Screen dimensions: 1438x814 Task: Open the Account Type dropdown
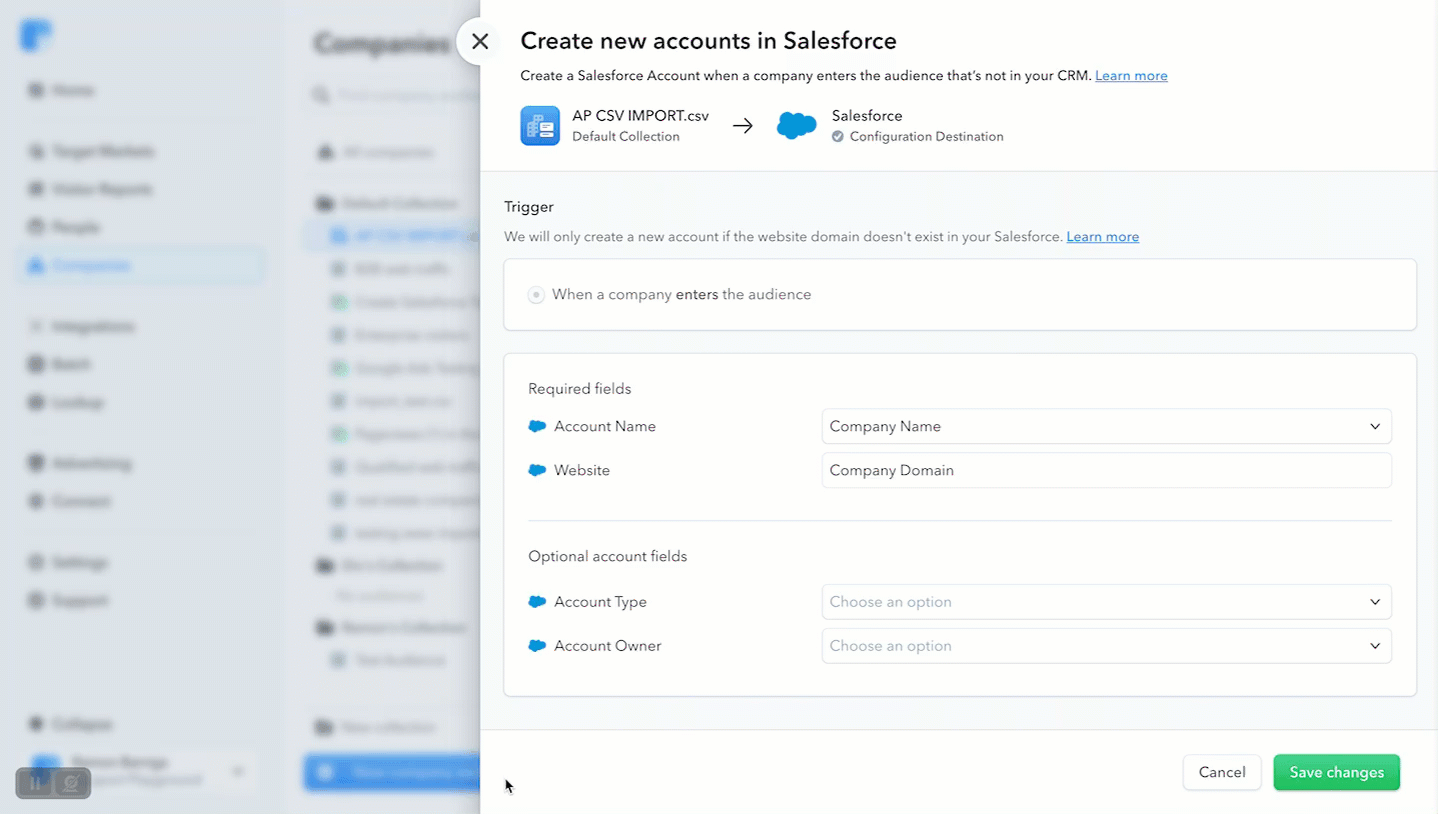click(1106, 602)
